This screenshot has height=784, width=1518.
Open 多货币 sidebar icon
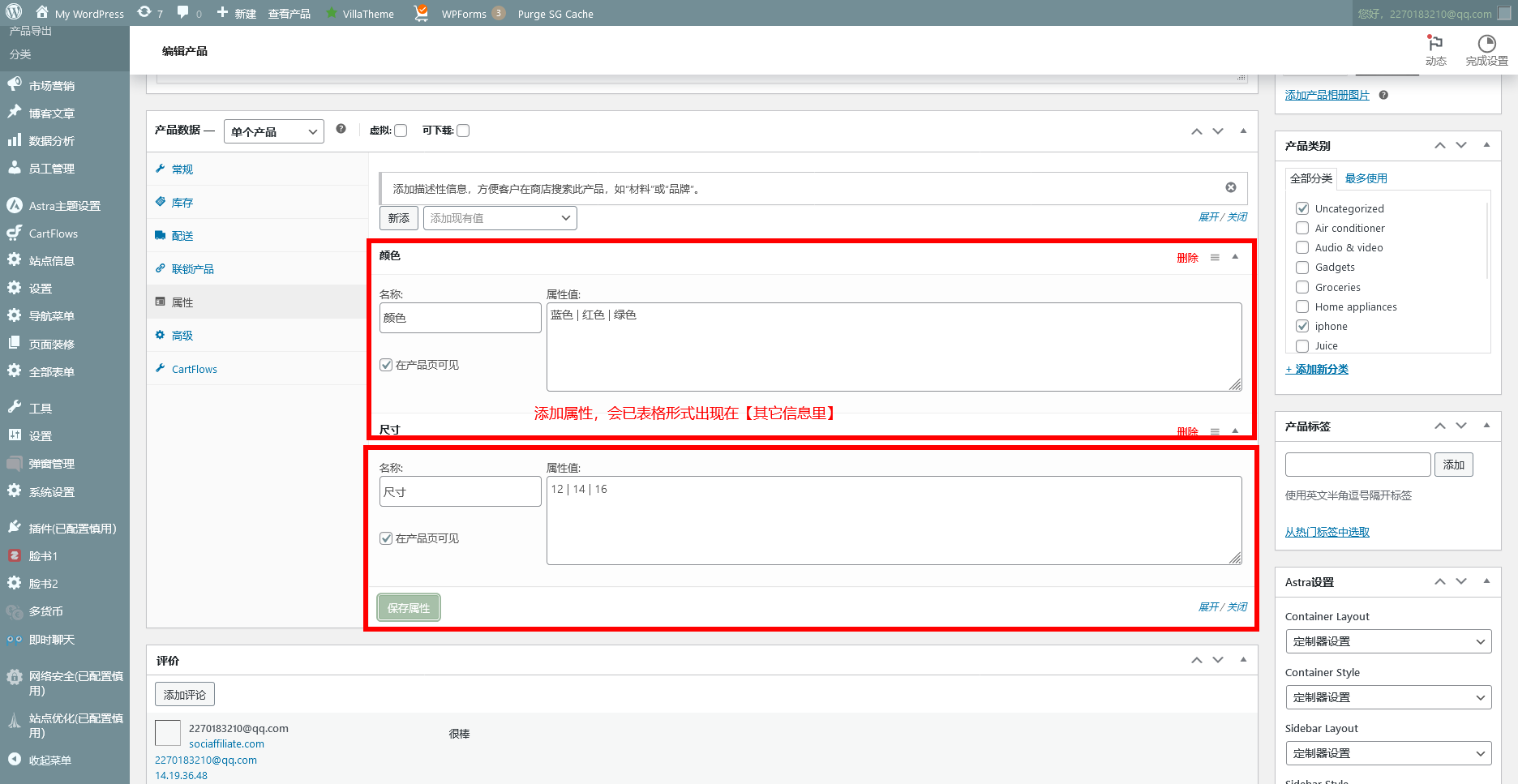pos(14,611)
